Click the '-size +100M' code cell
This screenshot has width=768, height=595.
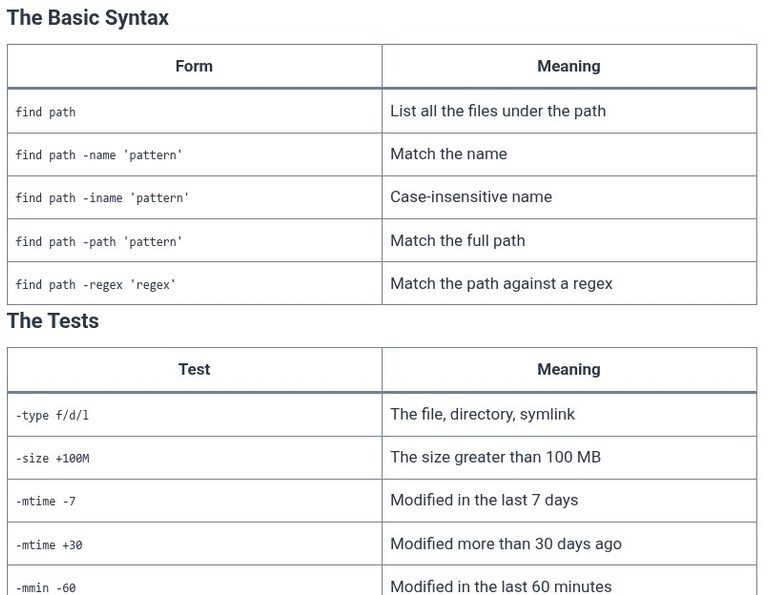pyautogui.click(x=52, y=458)
